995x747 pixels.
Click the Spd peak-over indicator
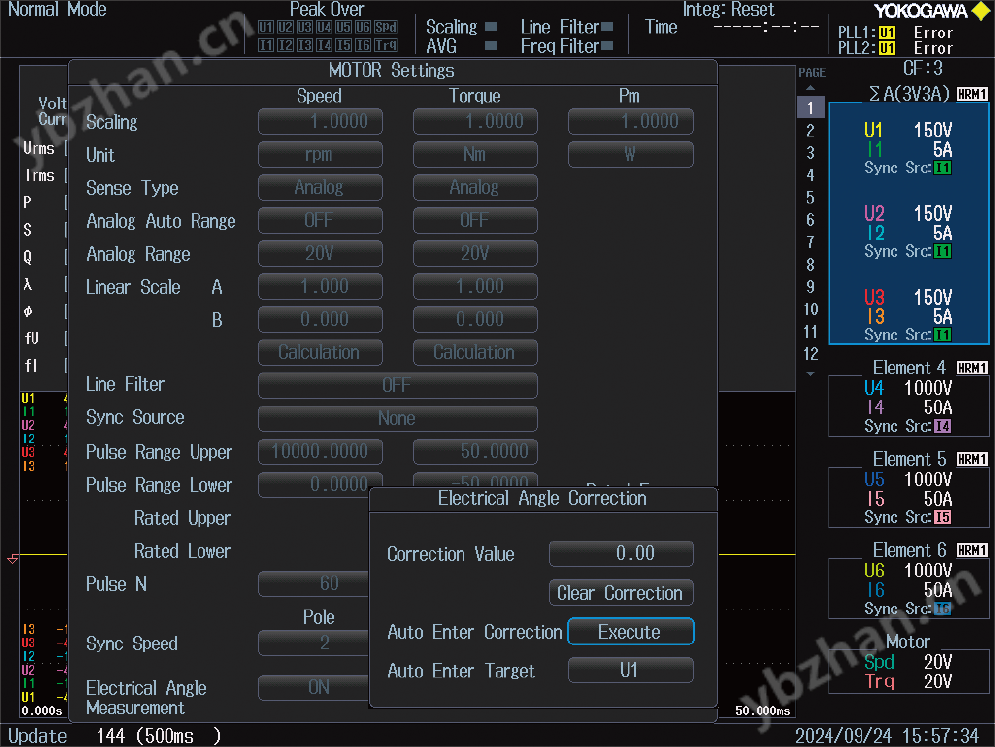(x=388, y=28)
